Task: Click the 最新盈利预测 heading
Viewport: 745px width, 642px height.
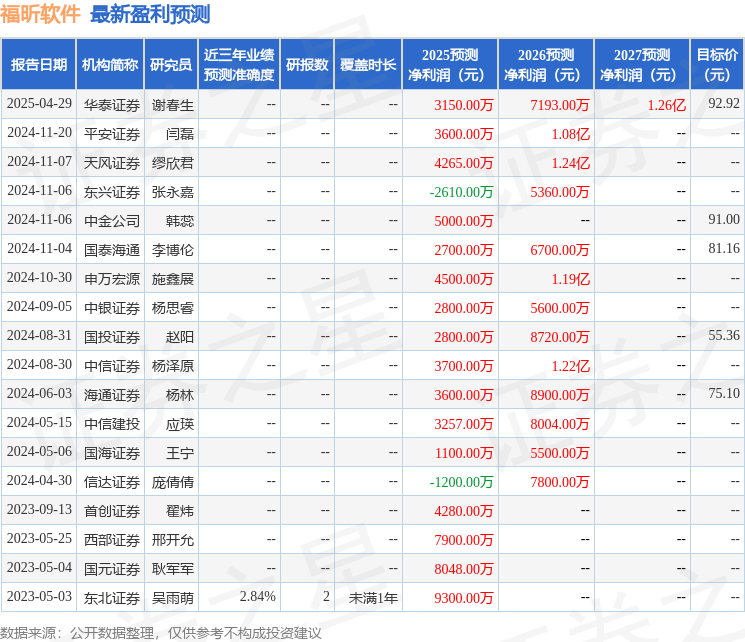Action: point(150,14)
